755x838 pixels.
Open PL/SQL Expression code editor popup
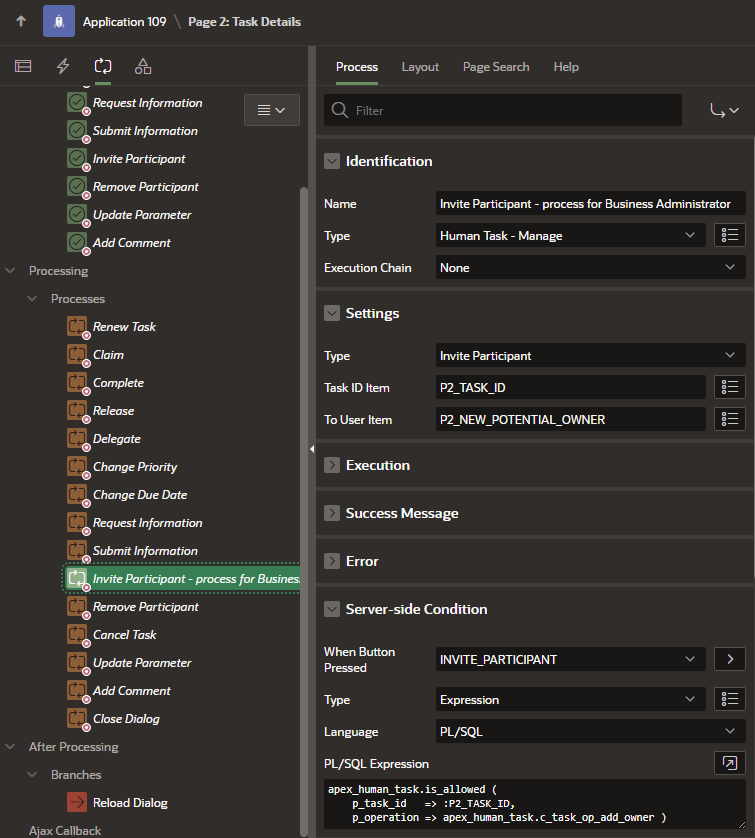tap(730, 763)
